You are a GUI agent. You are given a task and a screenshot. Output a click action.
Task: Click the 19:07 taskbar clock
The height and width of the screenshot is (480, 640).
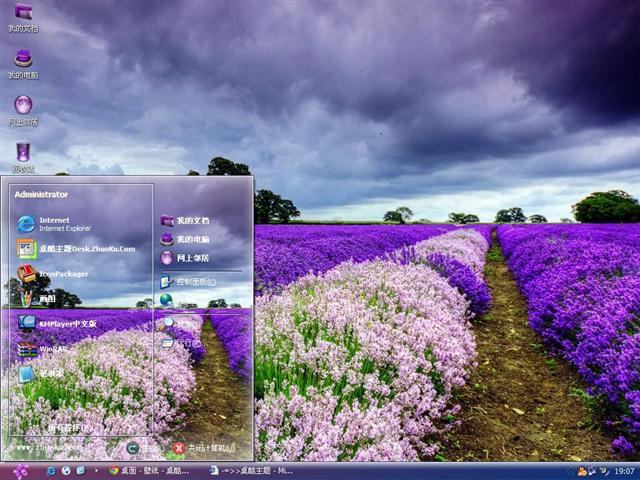tap(624, 471)
